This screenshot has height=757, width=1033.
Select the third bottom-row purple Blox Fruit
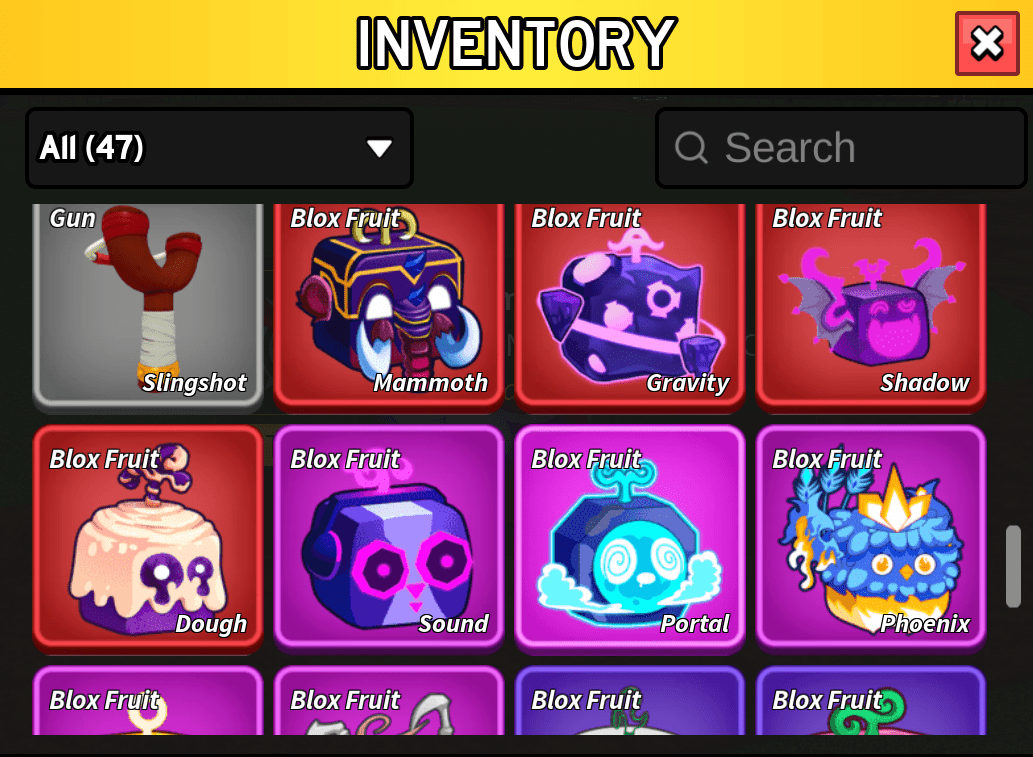click(630, 701)
